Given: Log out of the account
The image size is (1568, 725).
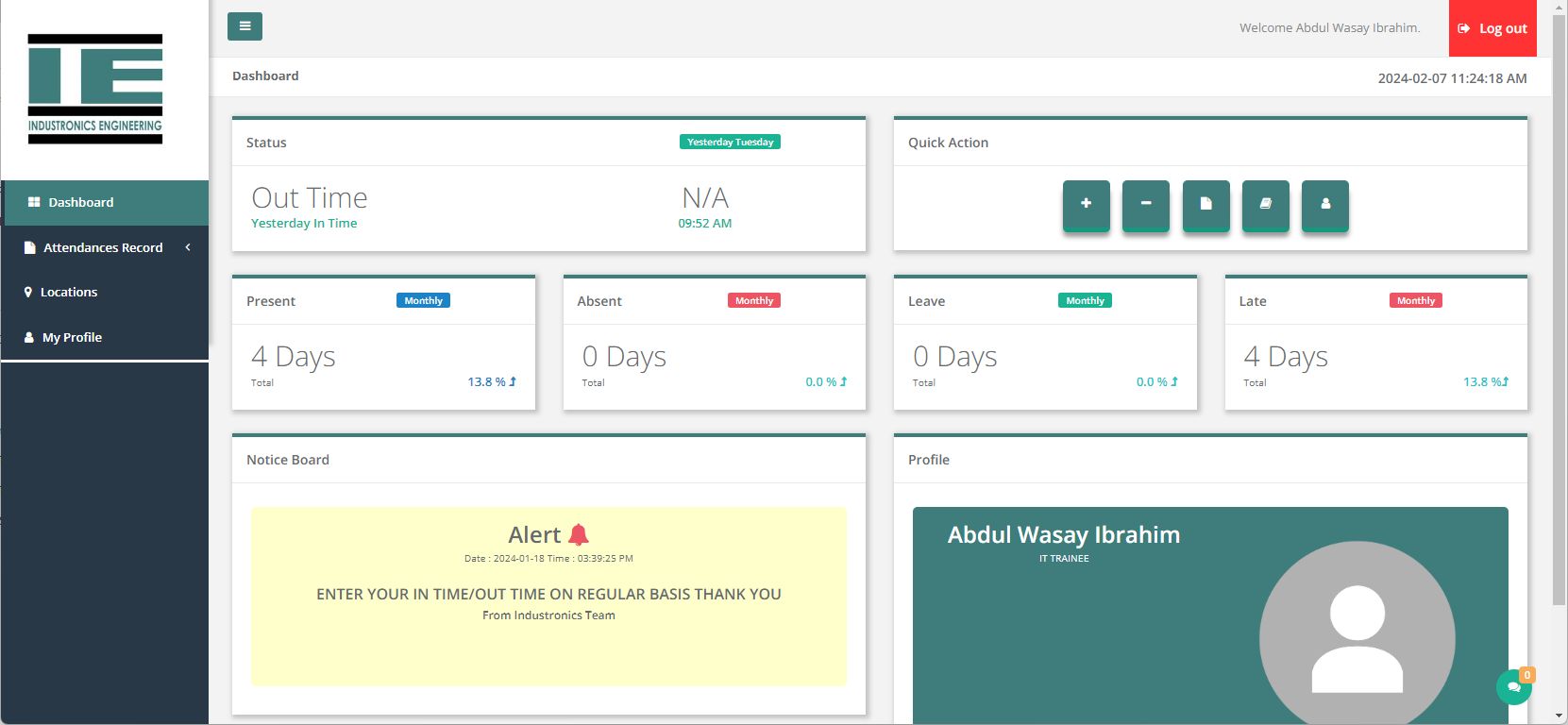Looking at the screenshot, I should [1492, 28].
